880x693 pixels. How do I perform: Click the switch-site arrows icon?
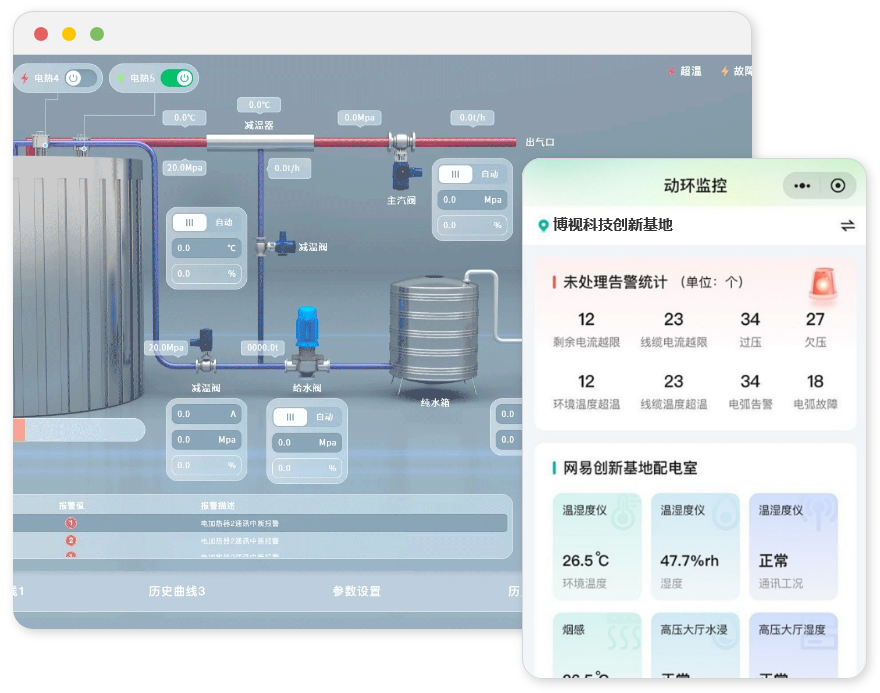point(847,225)
